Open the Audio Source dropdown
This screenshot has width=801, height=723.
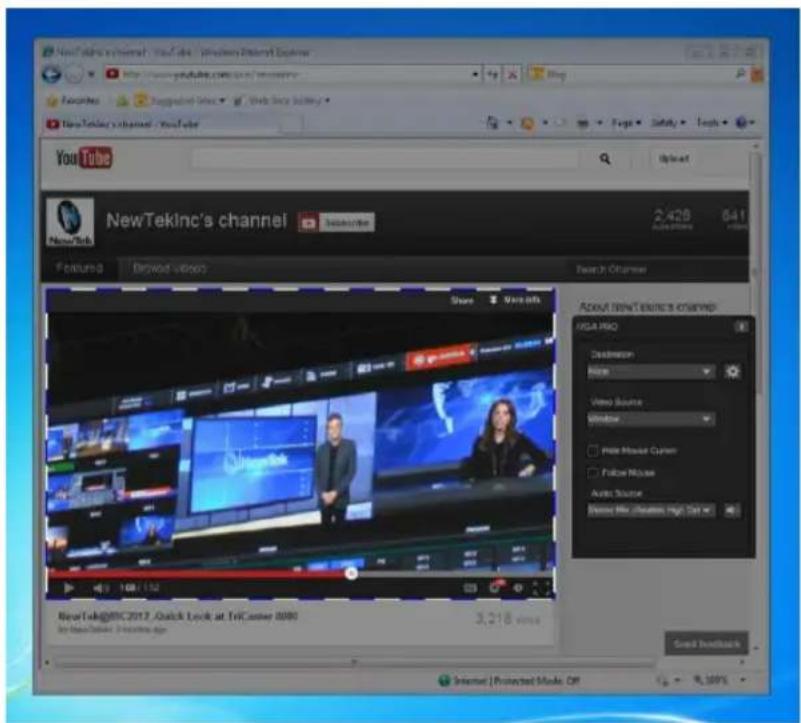651,510
